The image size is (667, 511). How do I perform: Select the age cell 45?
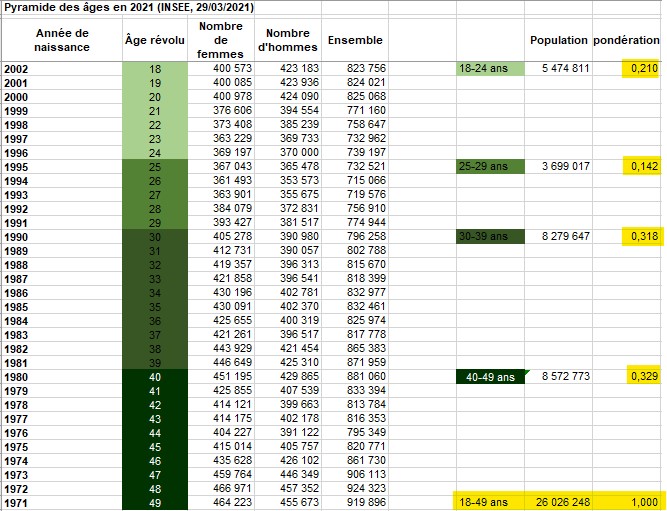[x=155, y=447]
